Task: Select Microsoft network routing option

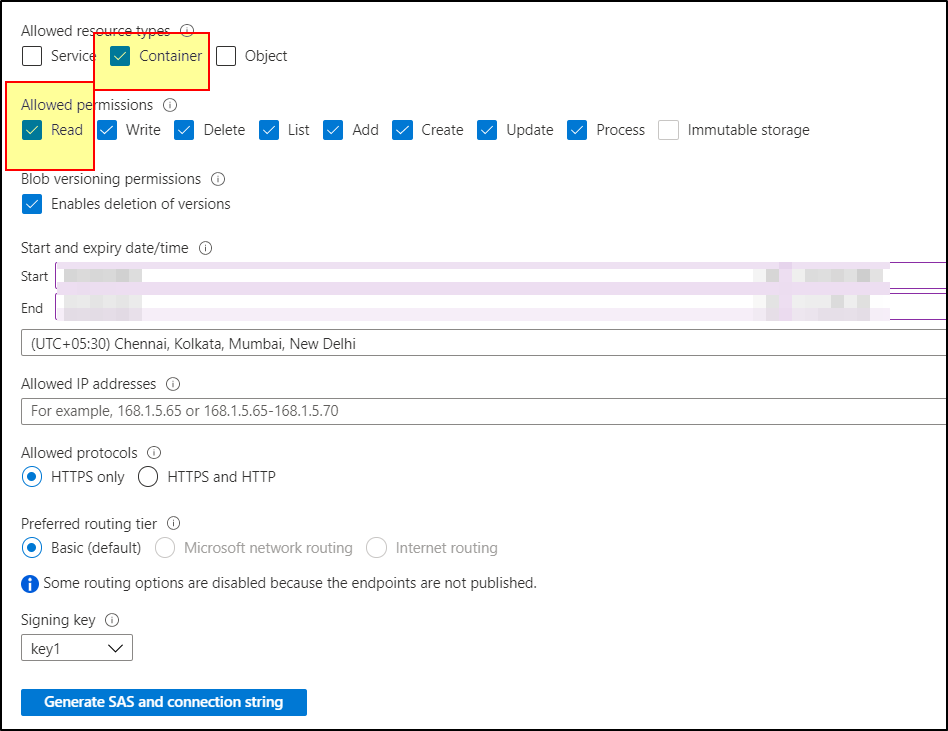Action: tap(165, 548)
